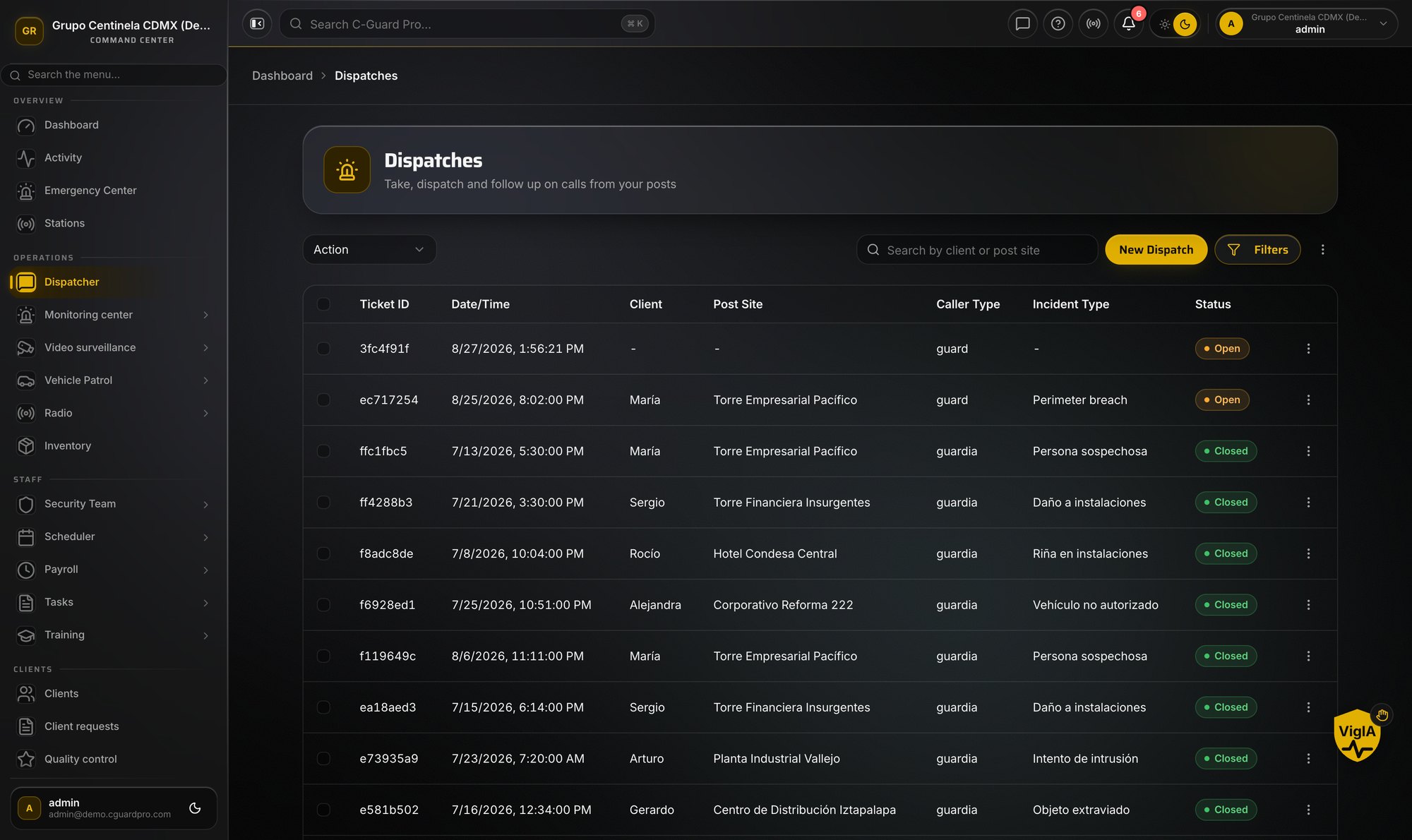Viewport: 1412px width, 840px height.
Task: Open row menu for ticket ec717254
Action: click(x=1308, y=400)
